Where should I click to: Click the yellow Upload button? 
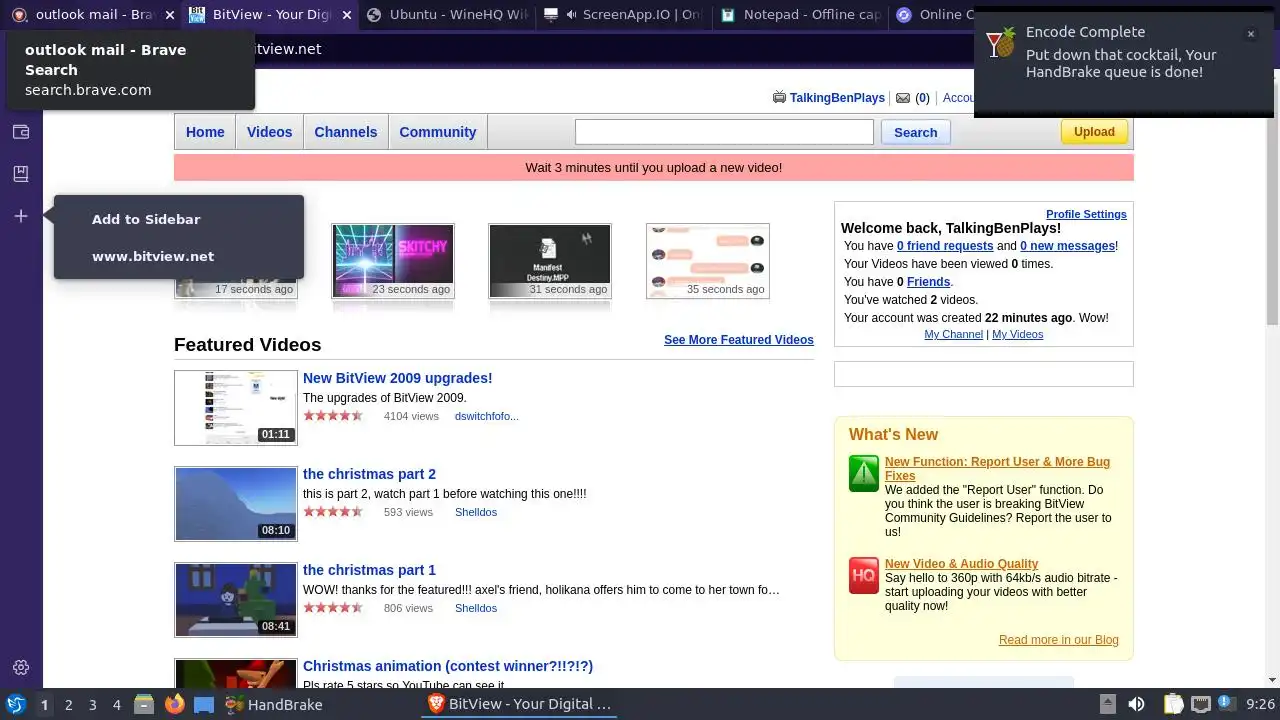(1094, 131)
